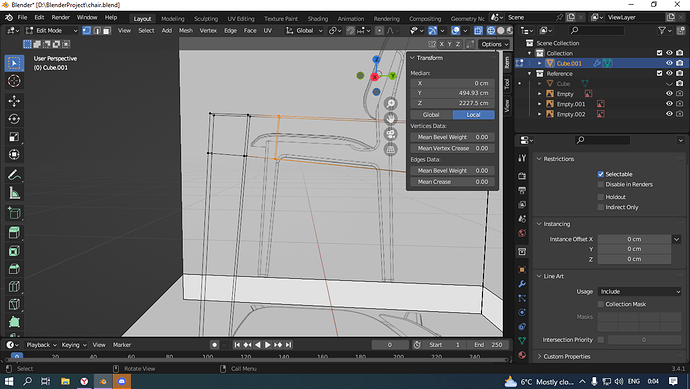The image size is (690, 389).
Task: Open Modifier properties wrench tab
Action: 522,284
